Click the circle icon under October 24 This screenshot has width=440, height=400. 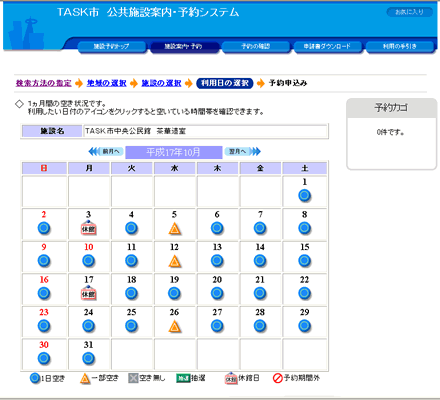(88, 326)
